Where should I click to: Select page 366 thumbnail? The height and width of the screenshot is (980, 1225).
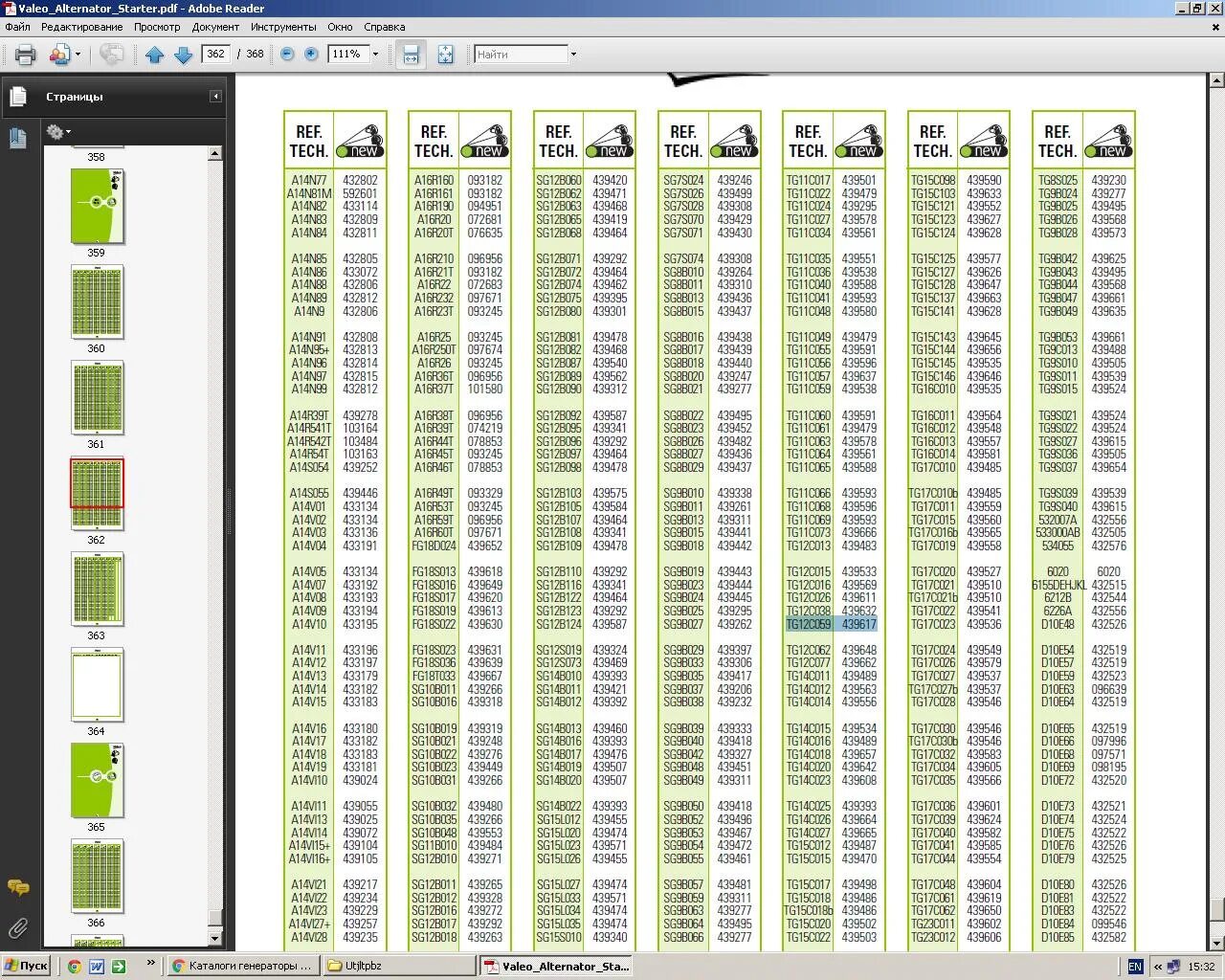[x=97, y=876]
